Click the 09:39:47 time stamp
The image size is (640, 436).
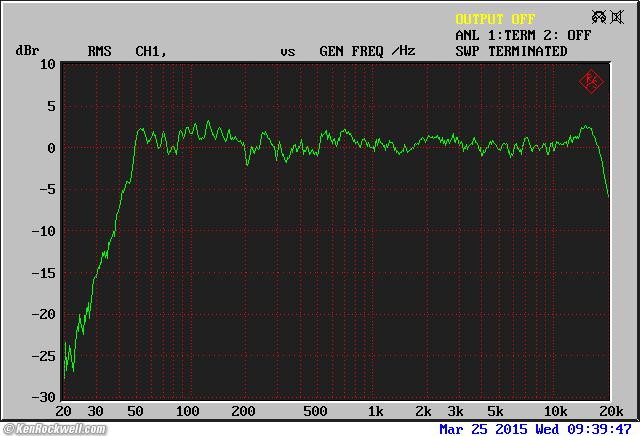[x=599, y=429]
